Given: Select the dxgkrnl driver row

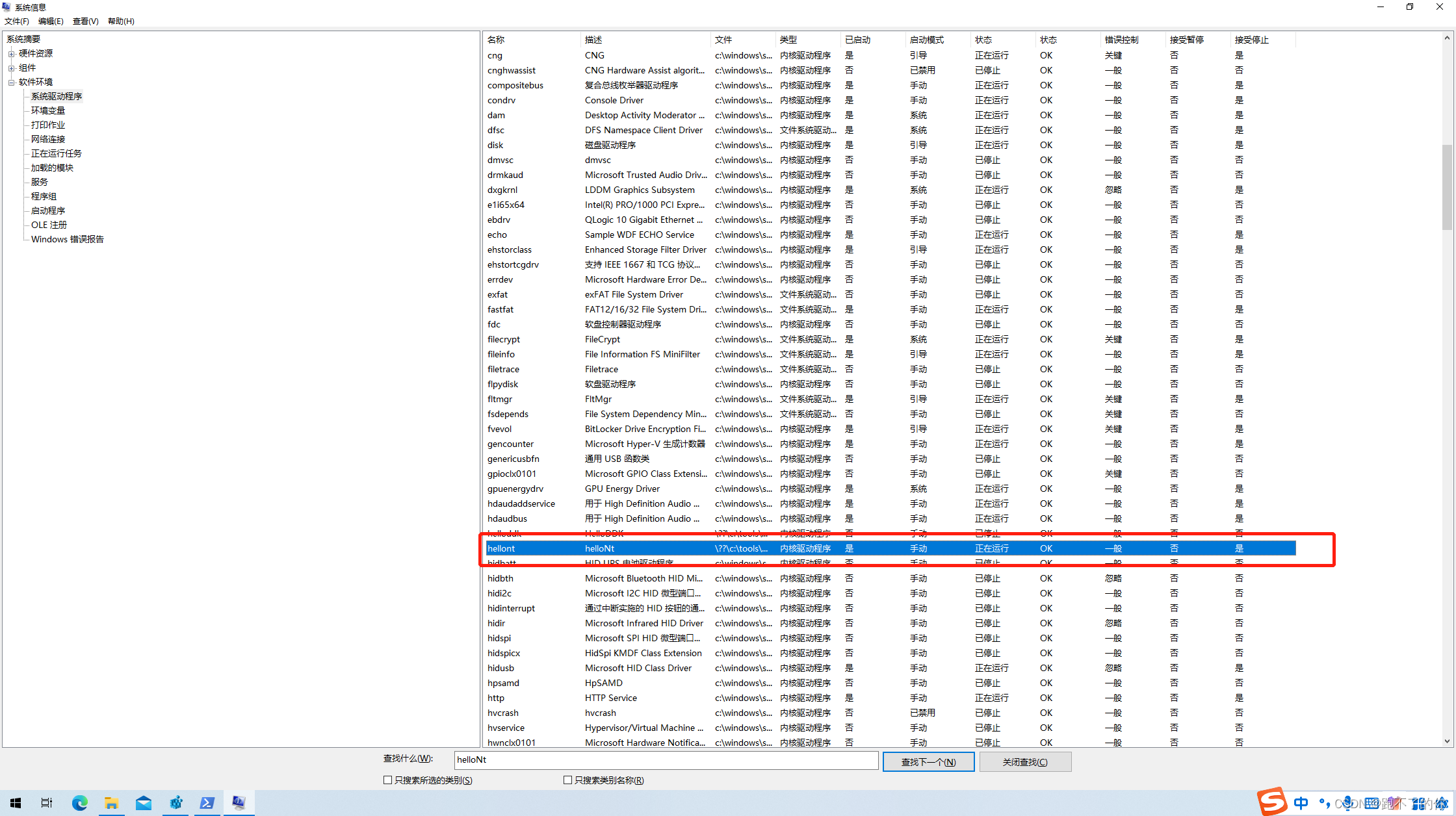Looking at the screenshot, I should click(x=890, y=190).
